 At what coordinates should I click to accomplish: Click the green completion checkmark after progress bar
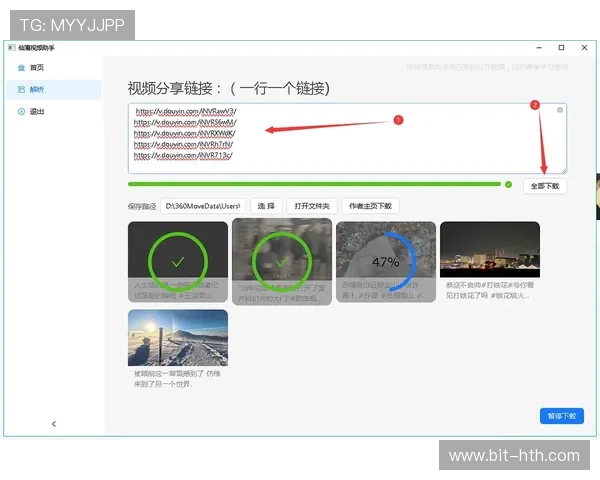pos(508,184)
